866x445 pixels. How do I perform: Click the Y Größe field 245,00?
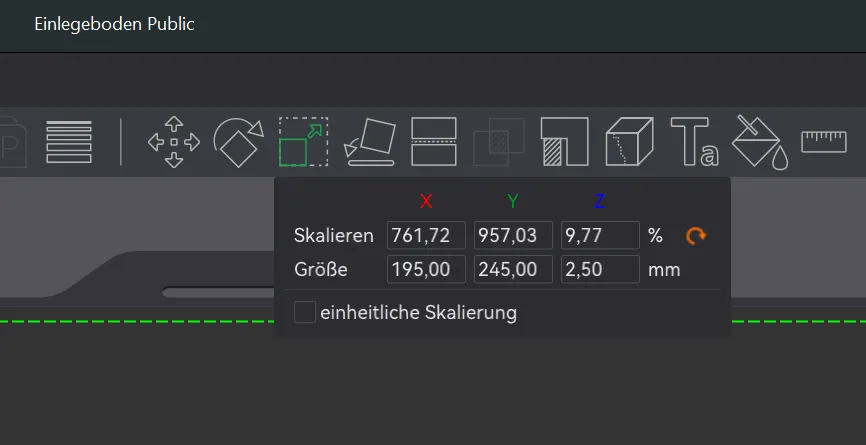tap(513, 269)
